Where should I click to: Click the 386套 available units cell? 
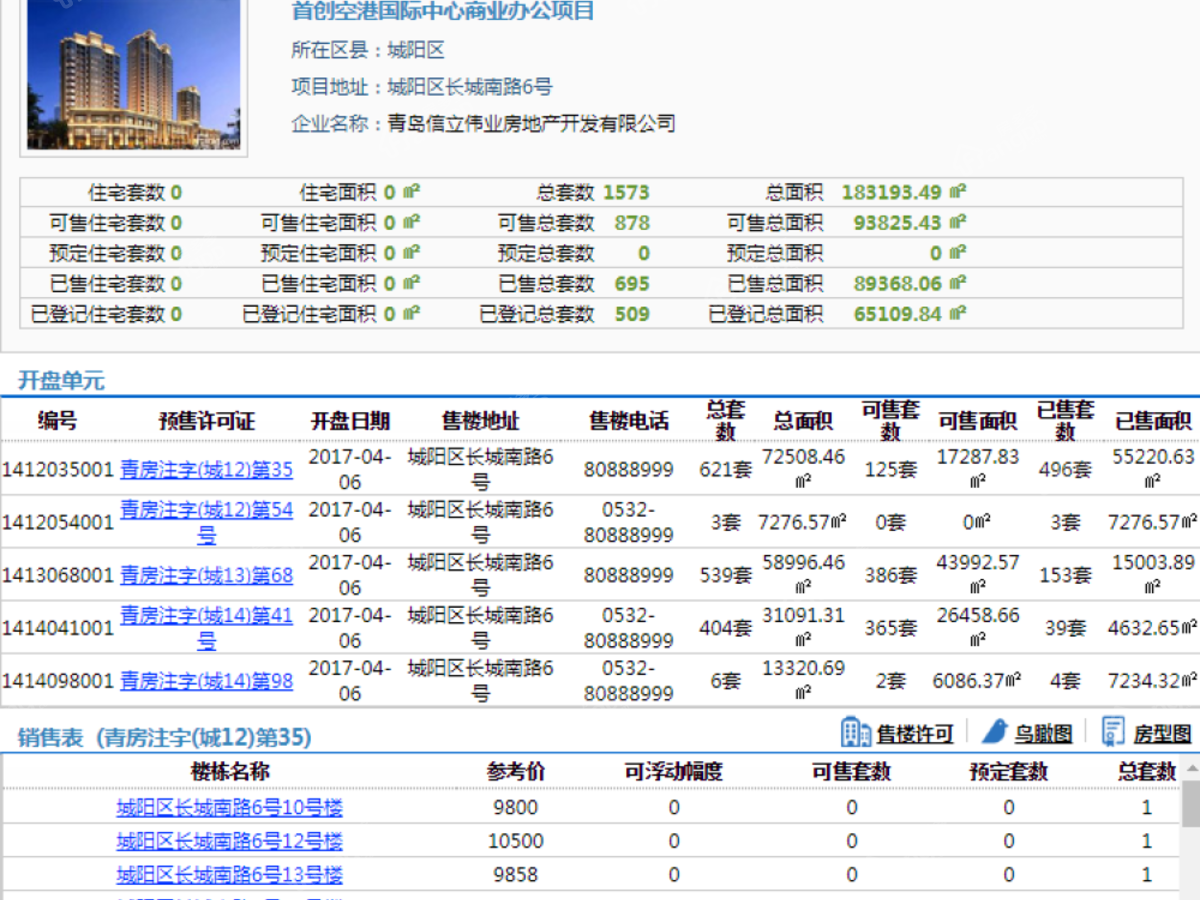click(x=890, y=575)
